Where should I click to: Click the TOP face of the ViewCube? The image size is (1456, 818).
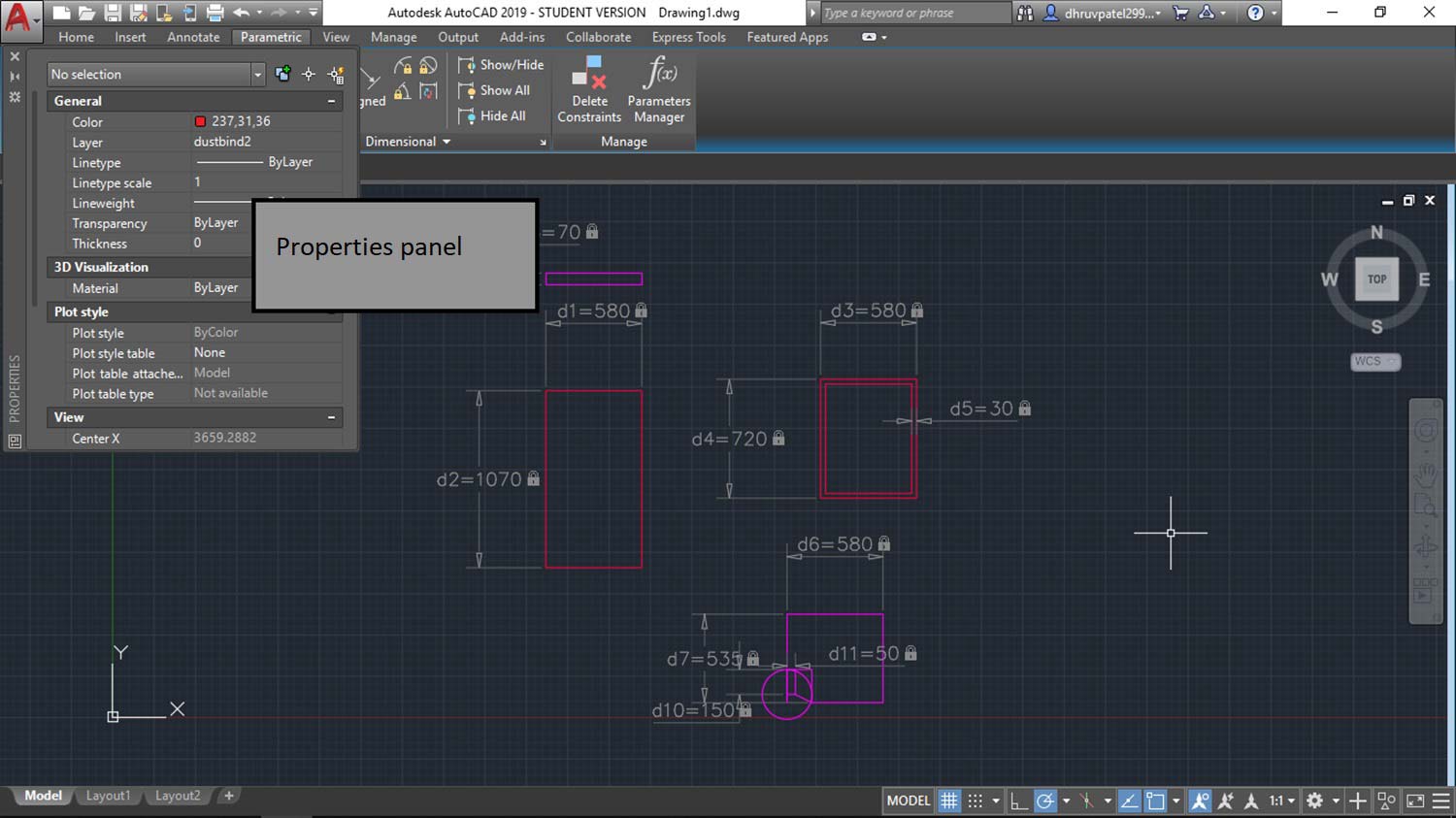coord(1376,279)
